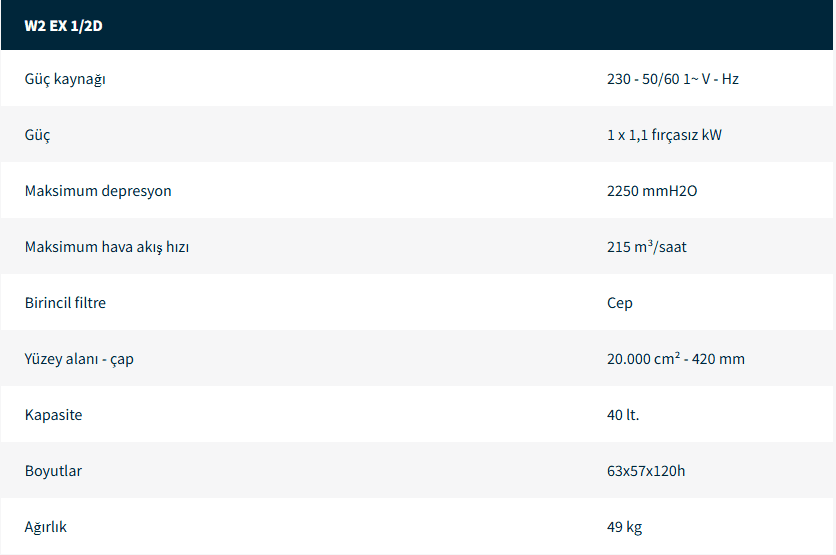
Task: Click the Boyutlar row label
Action: [53, 471]
